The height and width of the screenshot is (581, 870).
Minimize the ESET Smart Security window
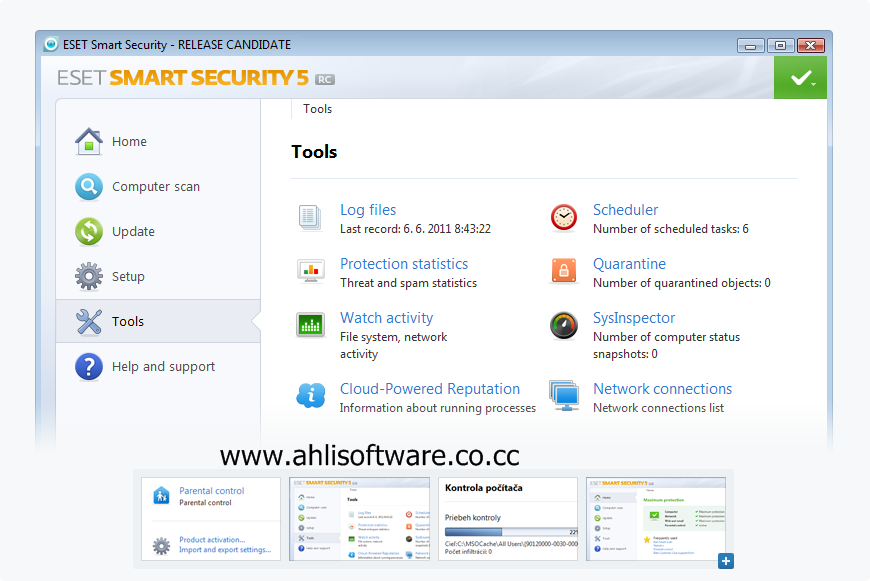pos(750,46)
